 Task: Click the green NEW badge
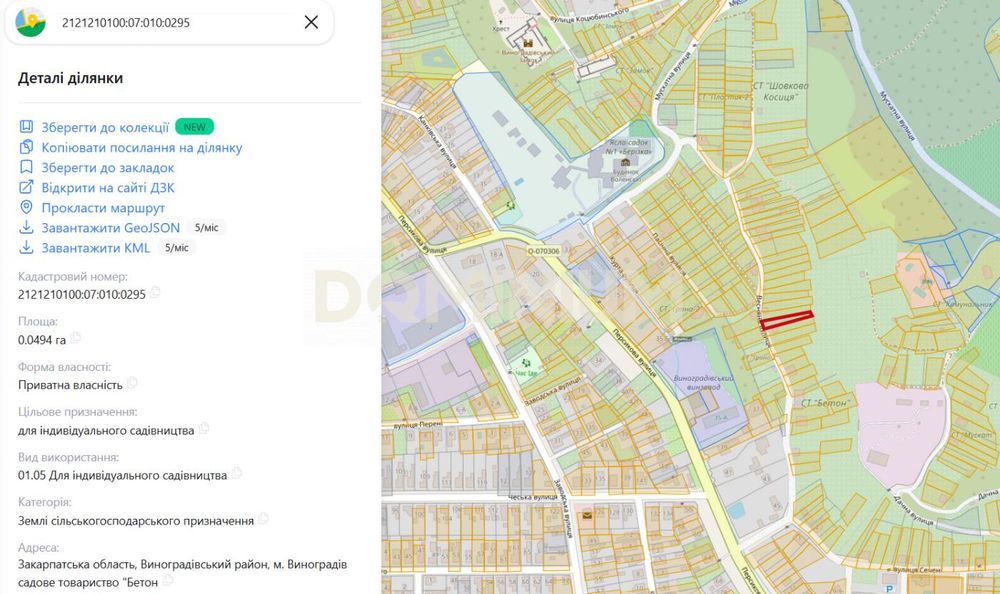[195, 127]
